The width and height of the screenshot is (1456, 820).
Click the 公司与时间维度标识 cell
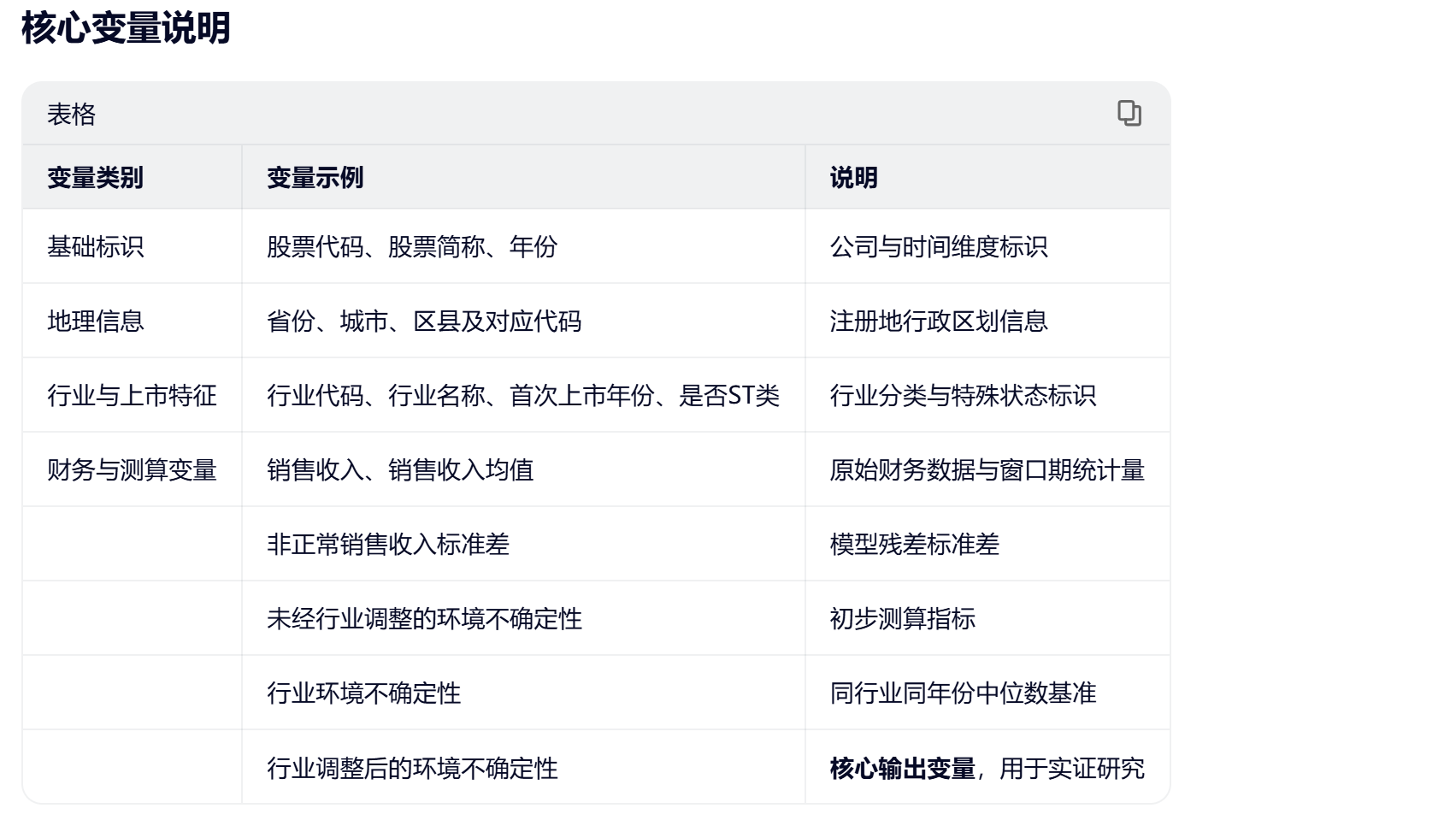tap(938, 247)
